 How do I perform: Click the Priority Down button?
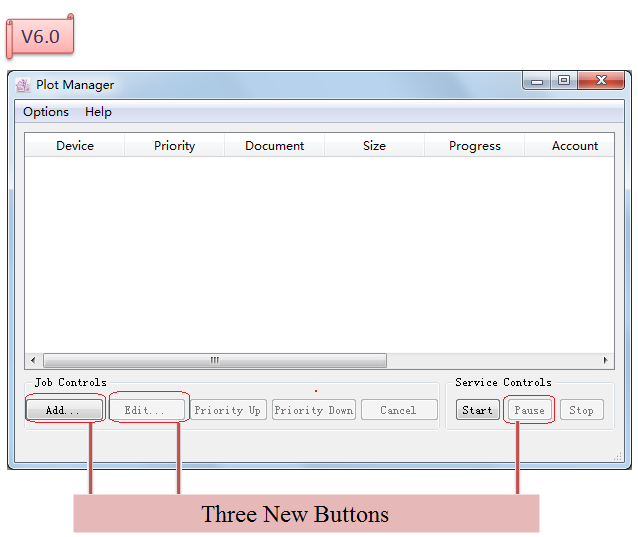pyautogui.click(x=314, y=410)
